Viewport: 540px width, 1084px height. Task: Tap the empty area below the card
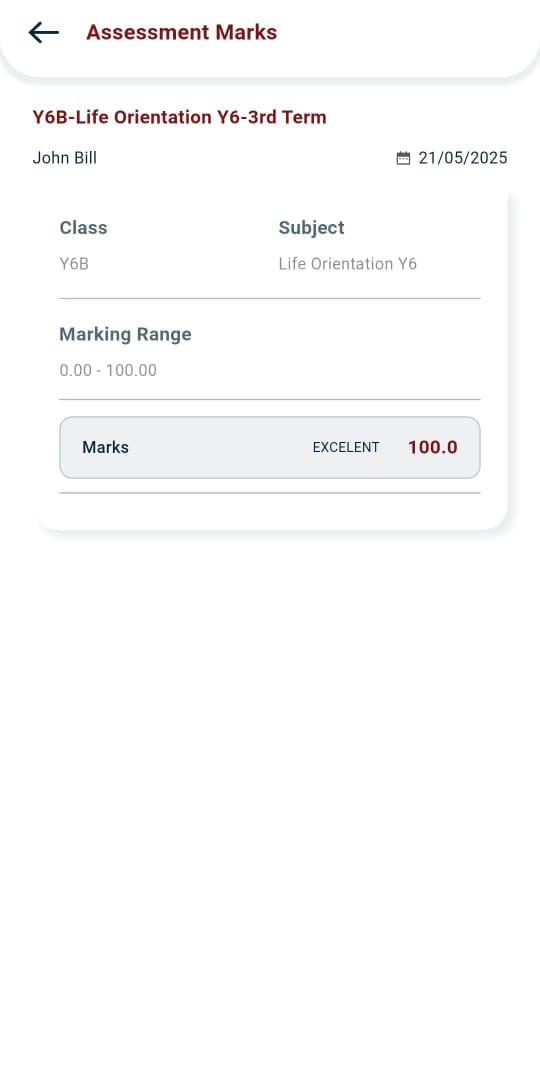270,795
